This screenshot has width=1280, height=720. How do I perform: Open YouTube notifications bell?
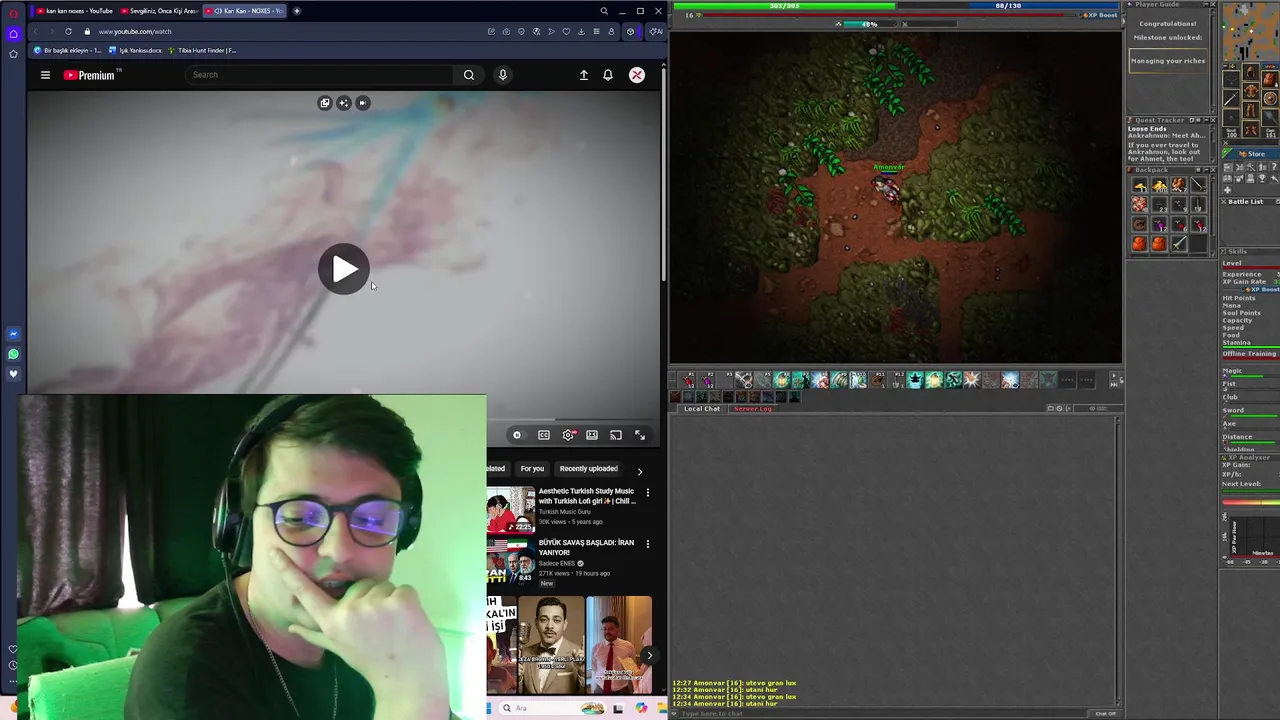(x=608, y=75)
